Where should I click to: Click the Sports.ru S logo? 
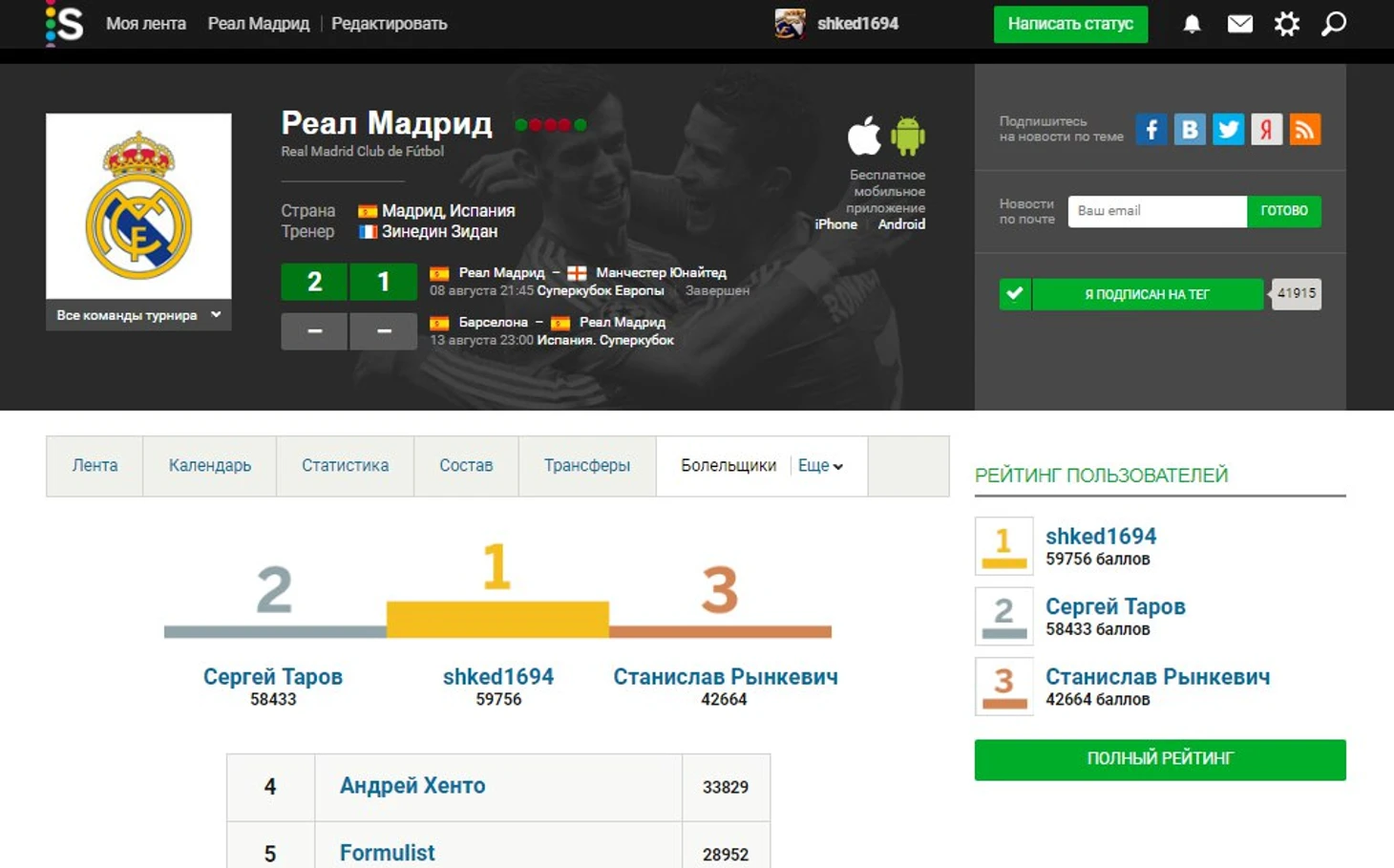[65, 23]
